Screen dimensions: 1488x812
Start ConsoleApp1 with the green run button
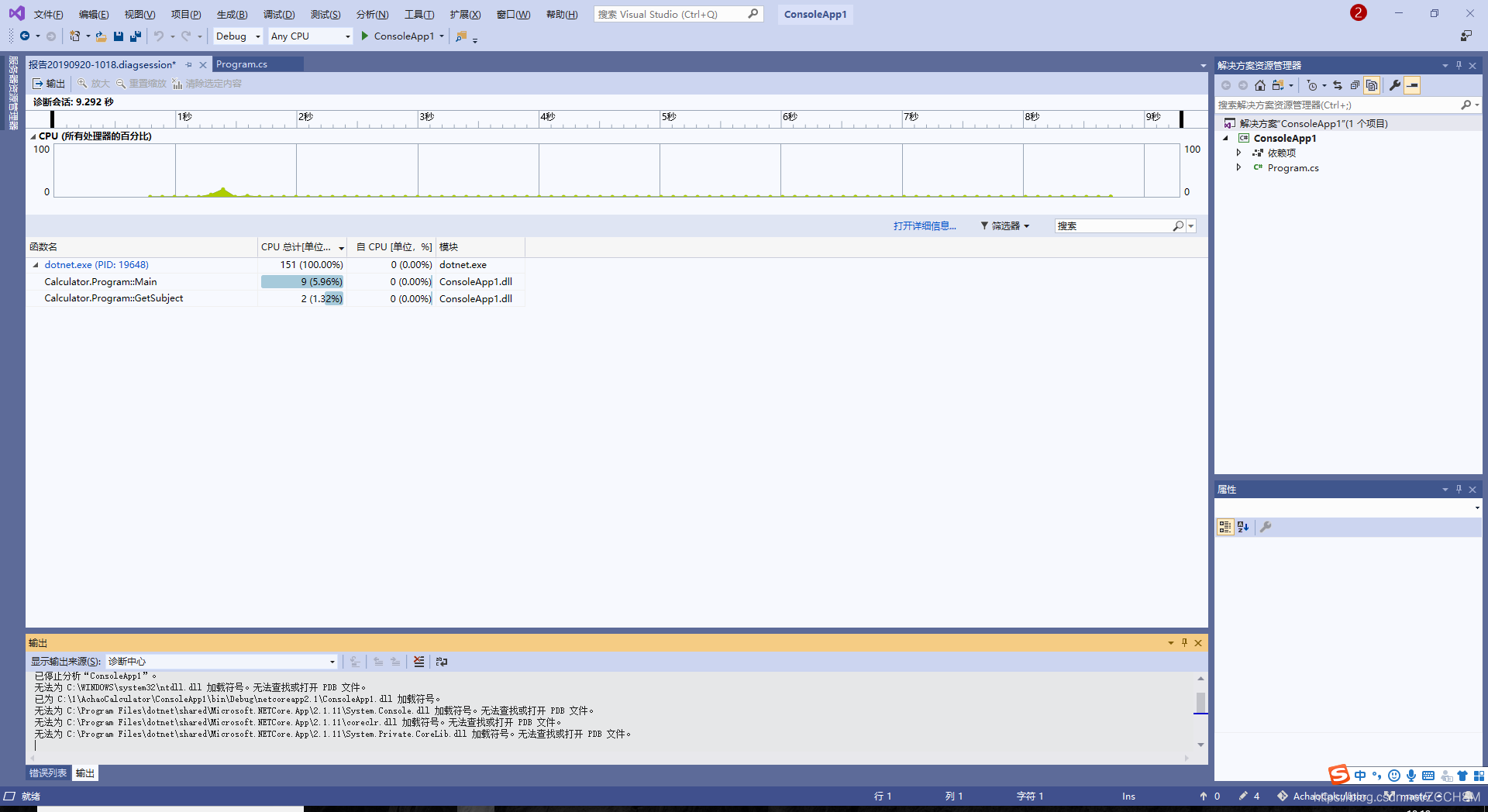[x=364, y=36]
